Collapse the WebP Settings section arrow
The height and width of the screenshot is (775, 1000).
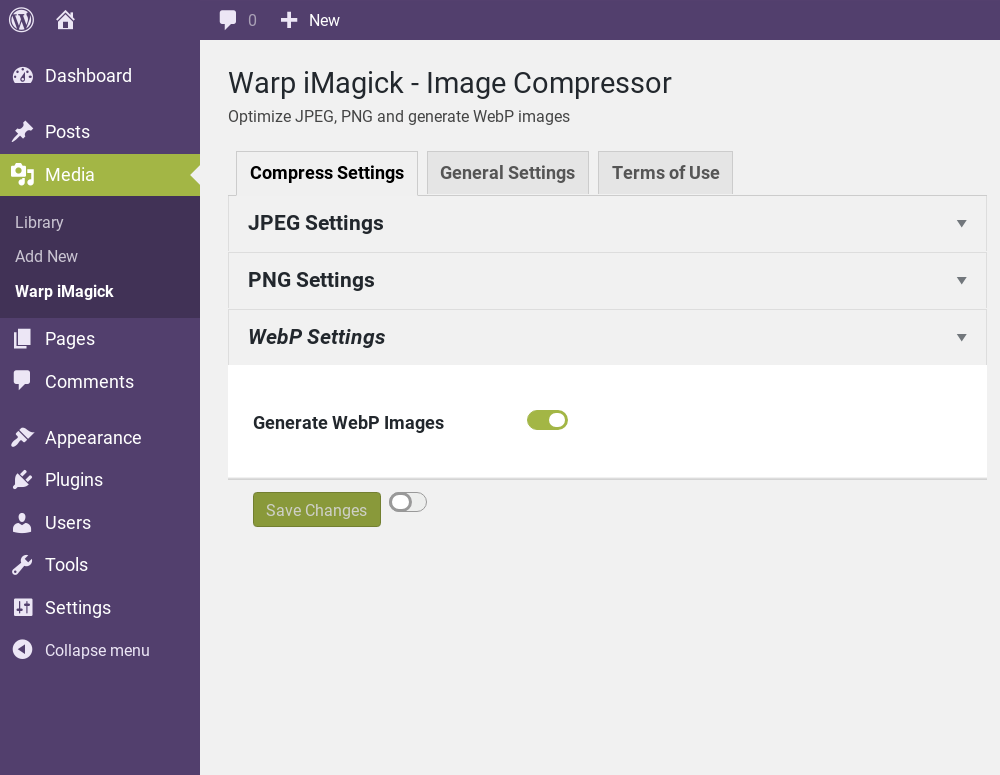click(961, 338)
